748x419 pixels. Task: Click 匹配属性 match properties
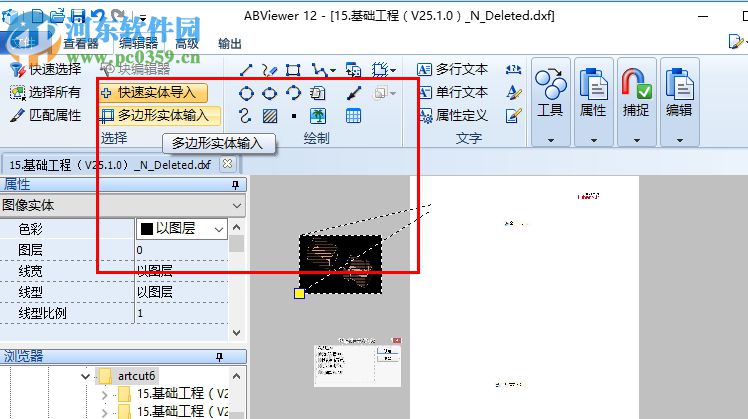click(x=45, y=115)
